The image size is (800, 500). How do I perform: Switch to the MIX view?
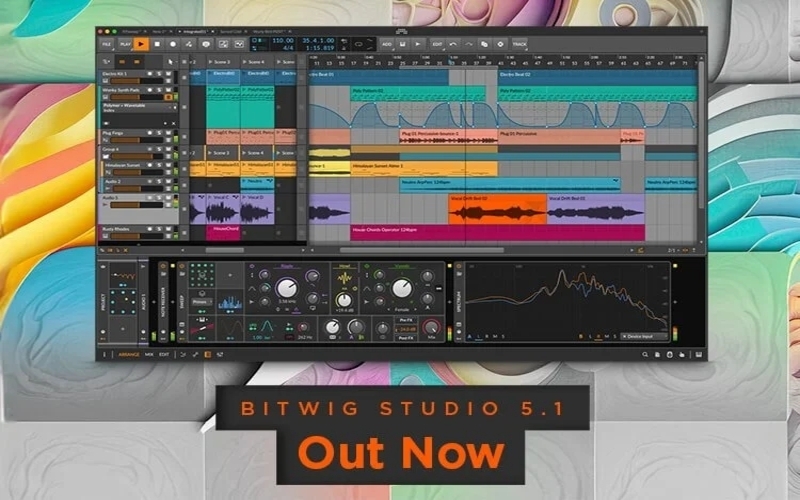[x=149, y=355]
